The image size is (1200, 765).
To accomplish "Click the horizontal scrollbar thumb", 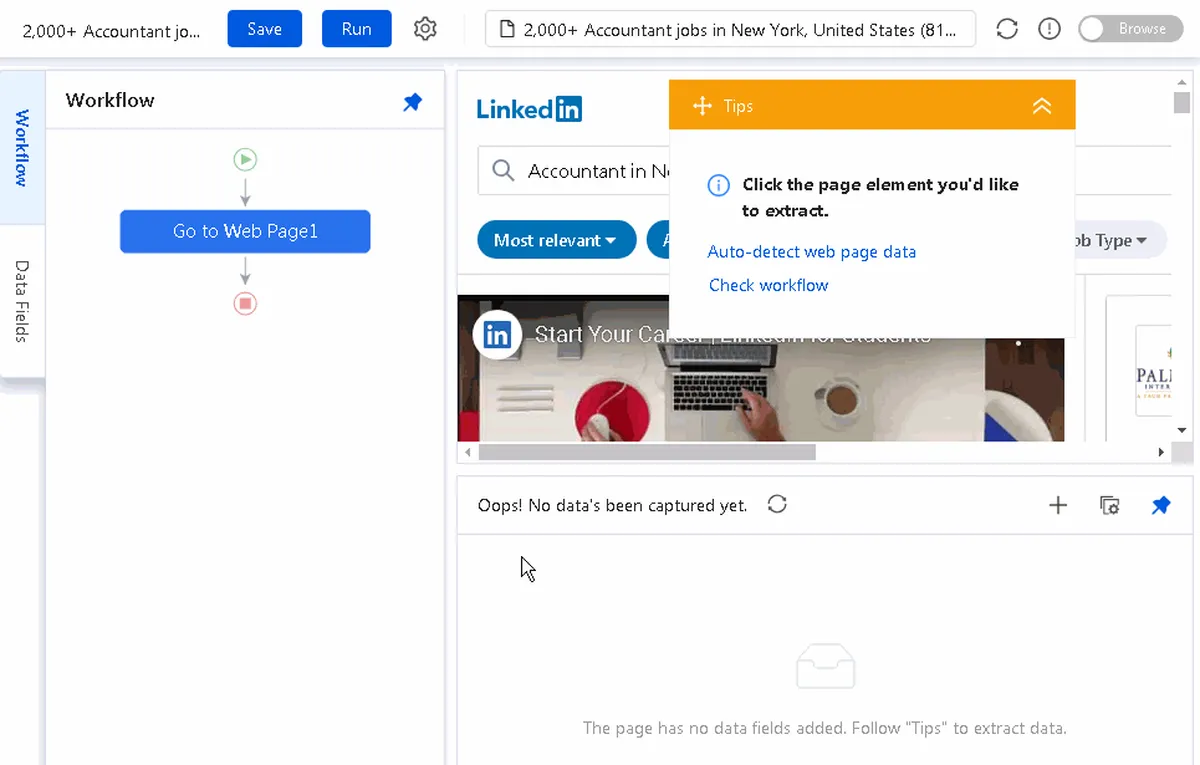I will (647, 452).
